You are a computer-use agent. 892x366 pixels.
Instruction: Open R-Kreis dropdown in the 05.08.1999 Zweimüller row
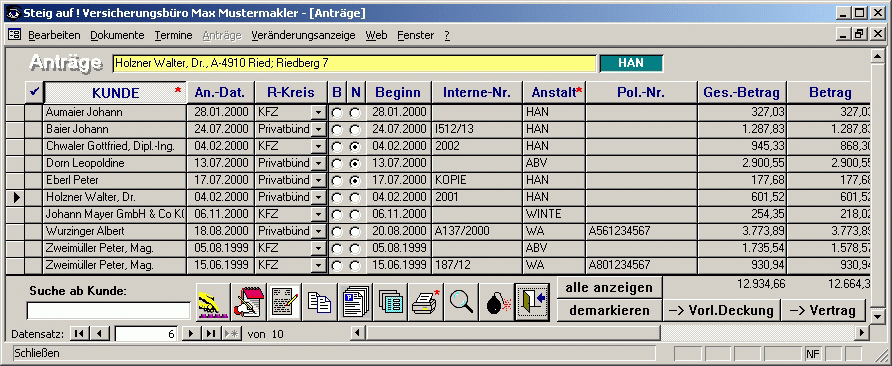tap(319, 249)
